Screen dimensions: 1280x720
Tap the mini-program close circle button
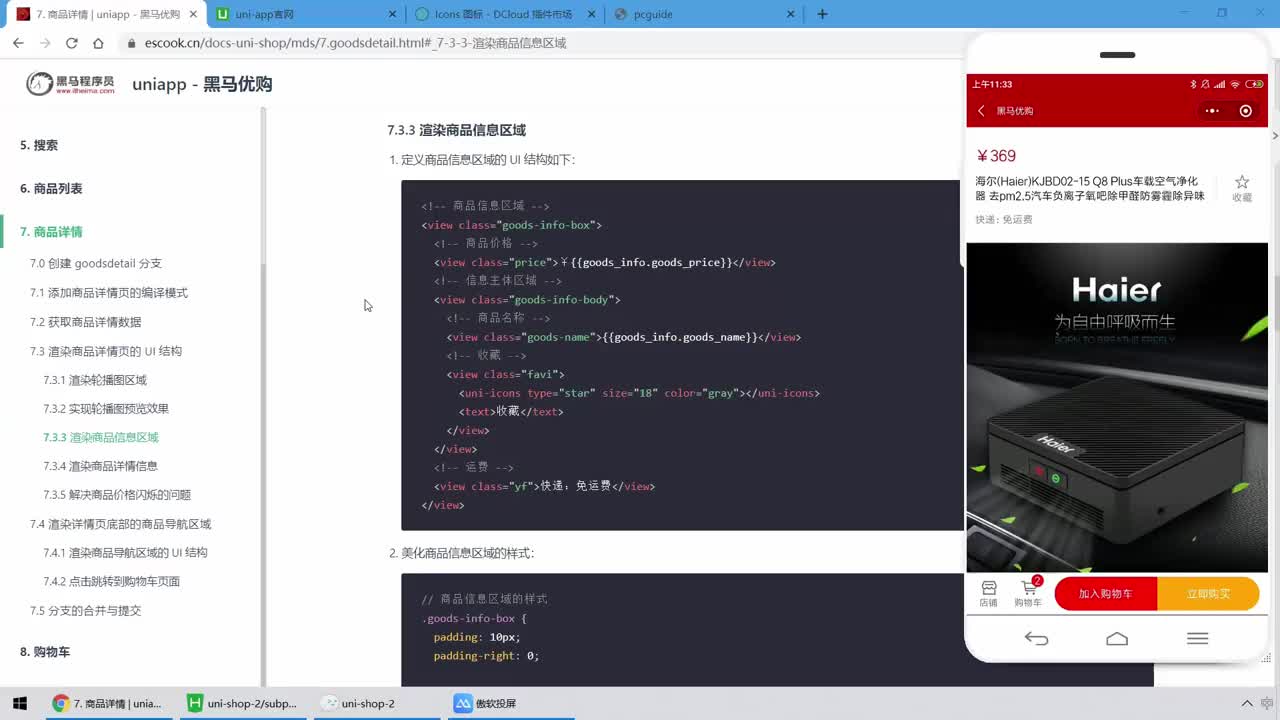coord(1246,111)
